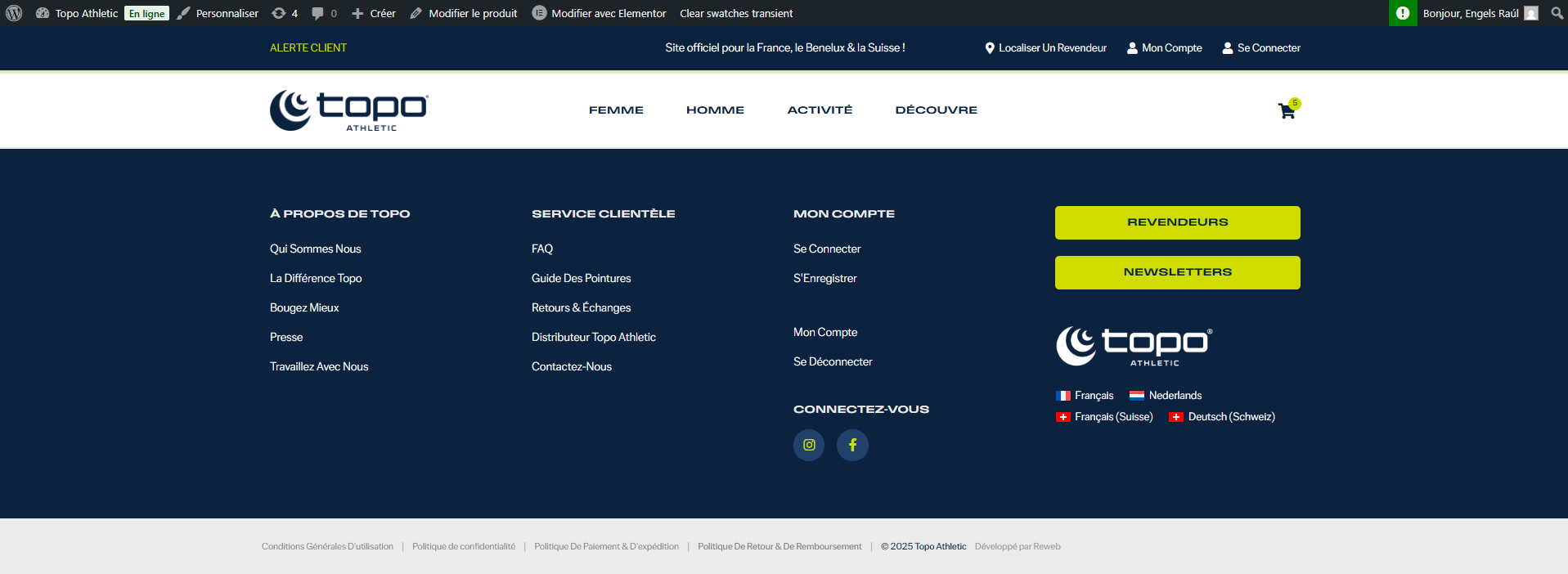This screenshot has height=574, width=1568.
Task: Click the REVENDEURS button
Action: pyautogui.click(x=1177, y=222)
